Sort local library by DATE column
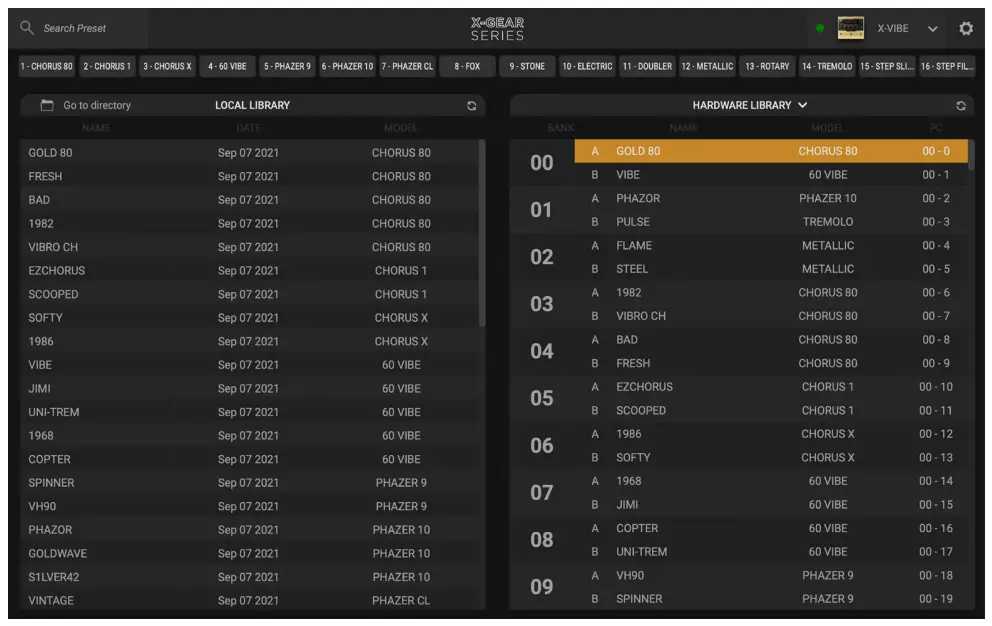Screen dimensions: 992x626 (248, 128)
